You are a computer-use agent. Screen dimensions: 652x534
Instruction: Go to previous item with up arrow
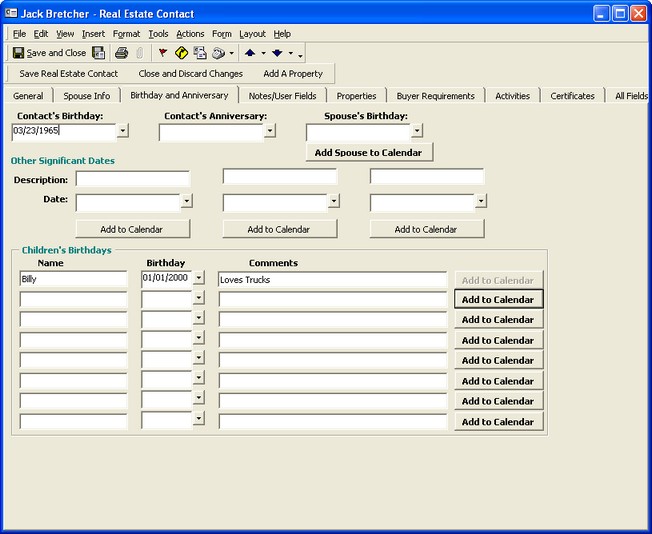click(250, 53)
